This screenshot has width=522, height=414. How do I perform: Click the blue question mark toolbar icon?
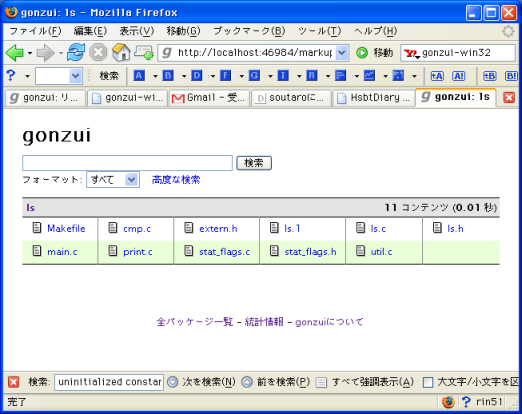(x=11, y=76)
